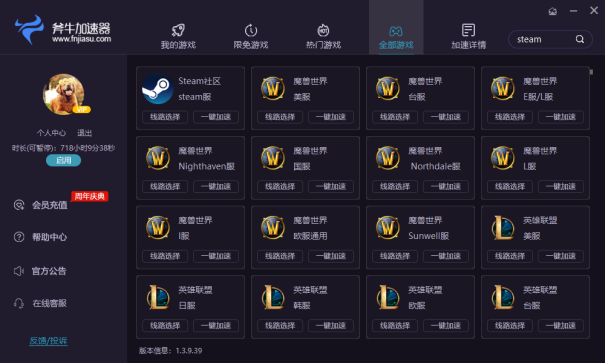Click 线路选择 for 英雄联盟 台服

(510, 326)
